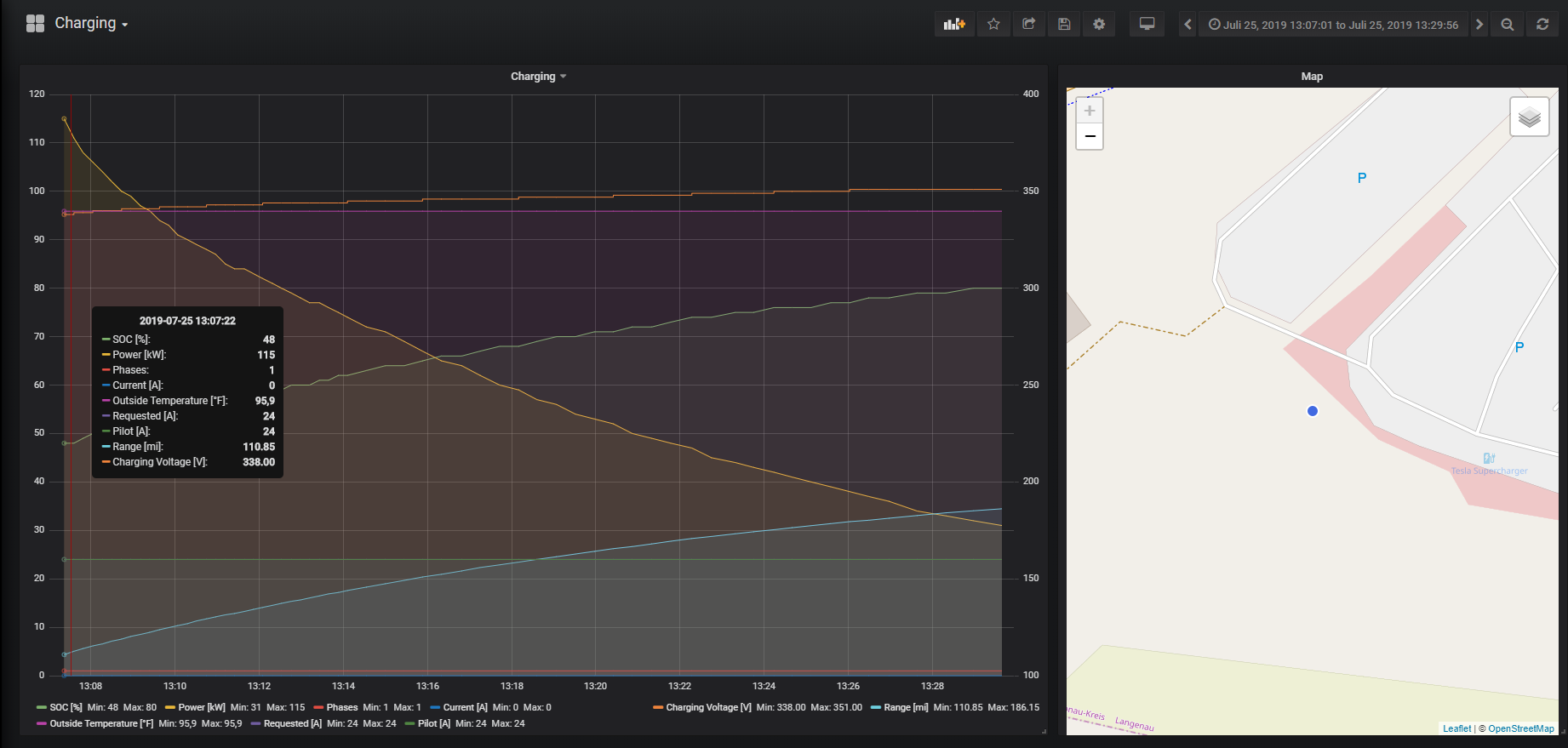The image size is (1568, 748).
Task: Toggle the Pilot [A] legend series
Action: (x=433, y=723)
